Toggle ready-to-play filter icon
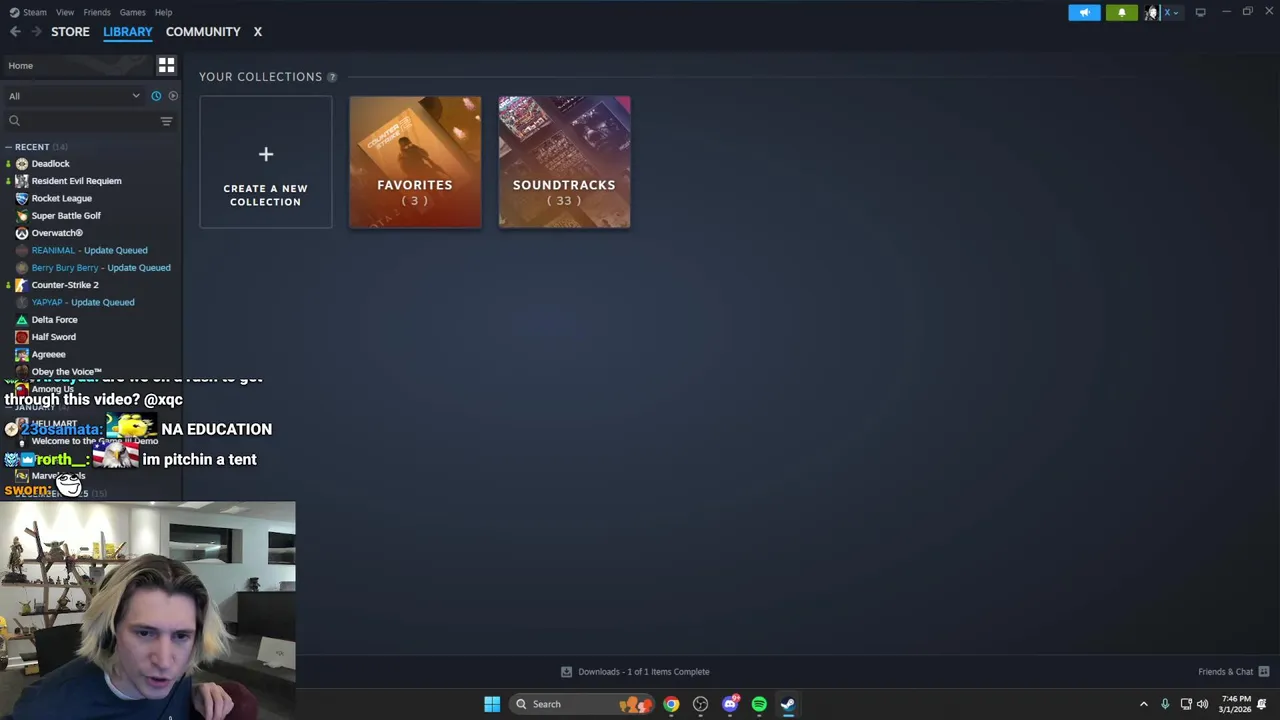The height and width of the screenshot is (720, 1280). click(173, 96)
